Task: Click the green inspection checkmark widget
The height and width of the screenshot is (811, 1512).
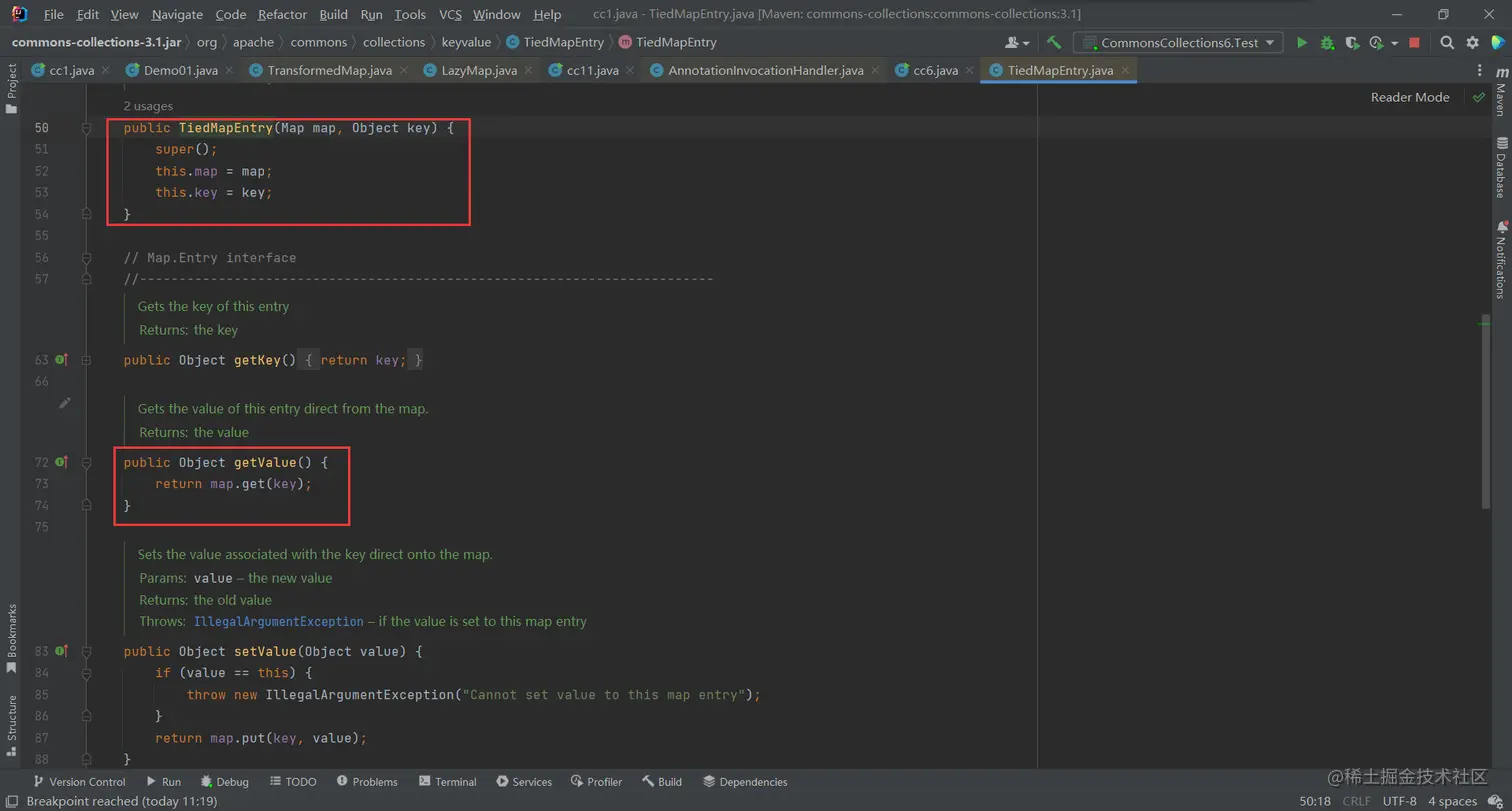Action: click(1478, 97)
